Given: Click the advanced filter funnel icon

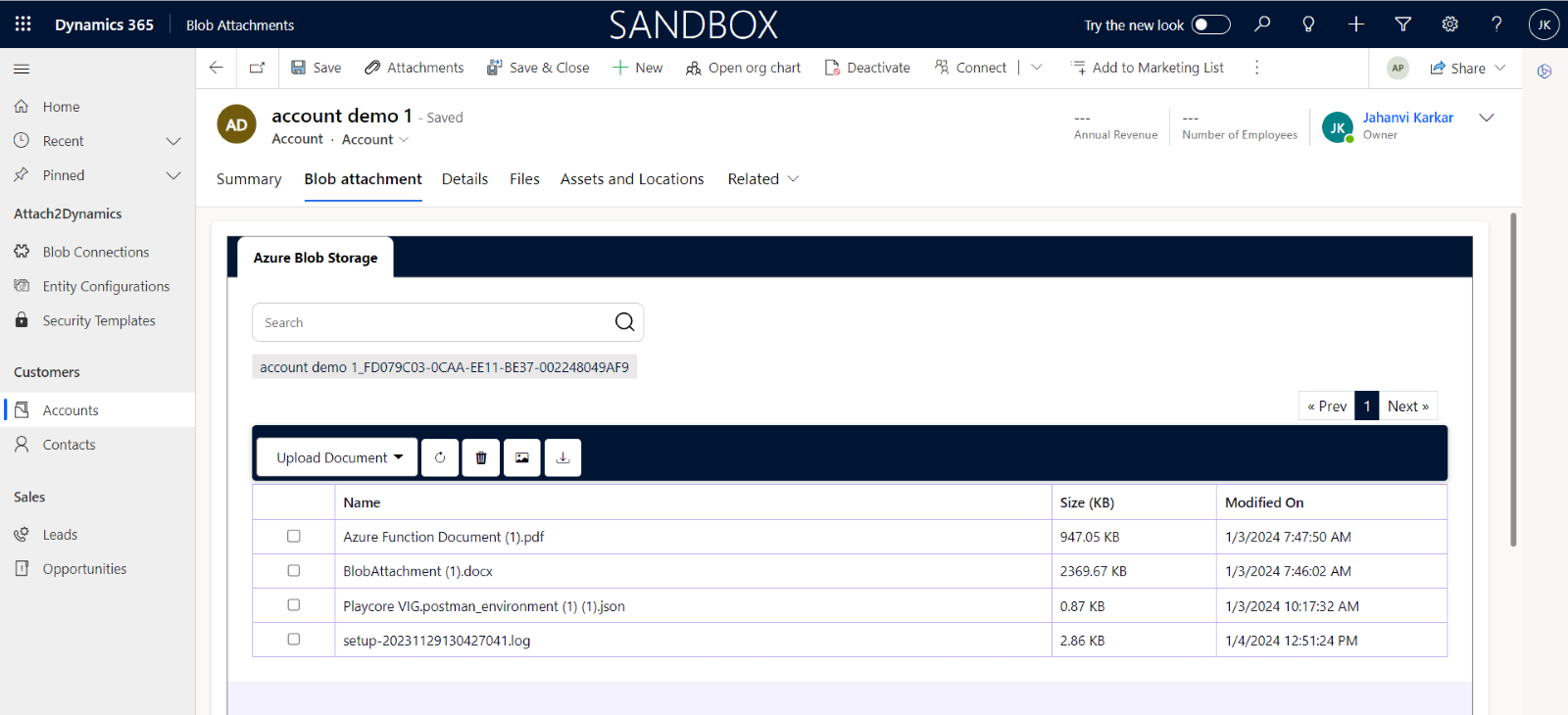Looking at the screenshot, I should click(x=1402, y=24).
